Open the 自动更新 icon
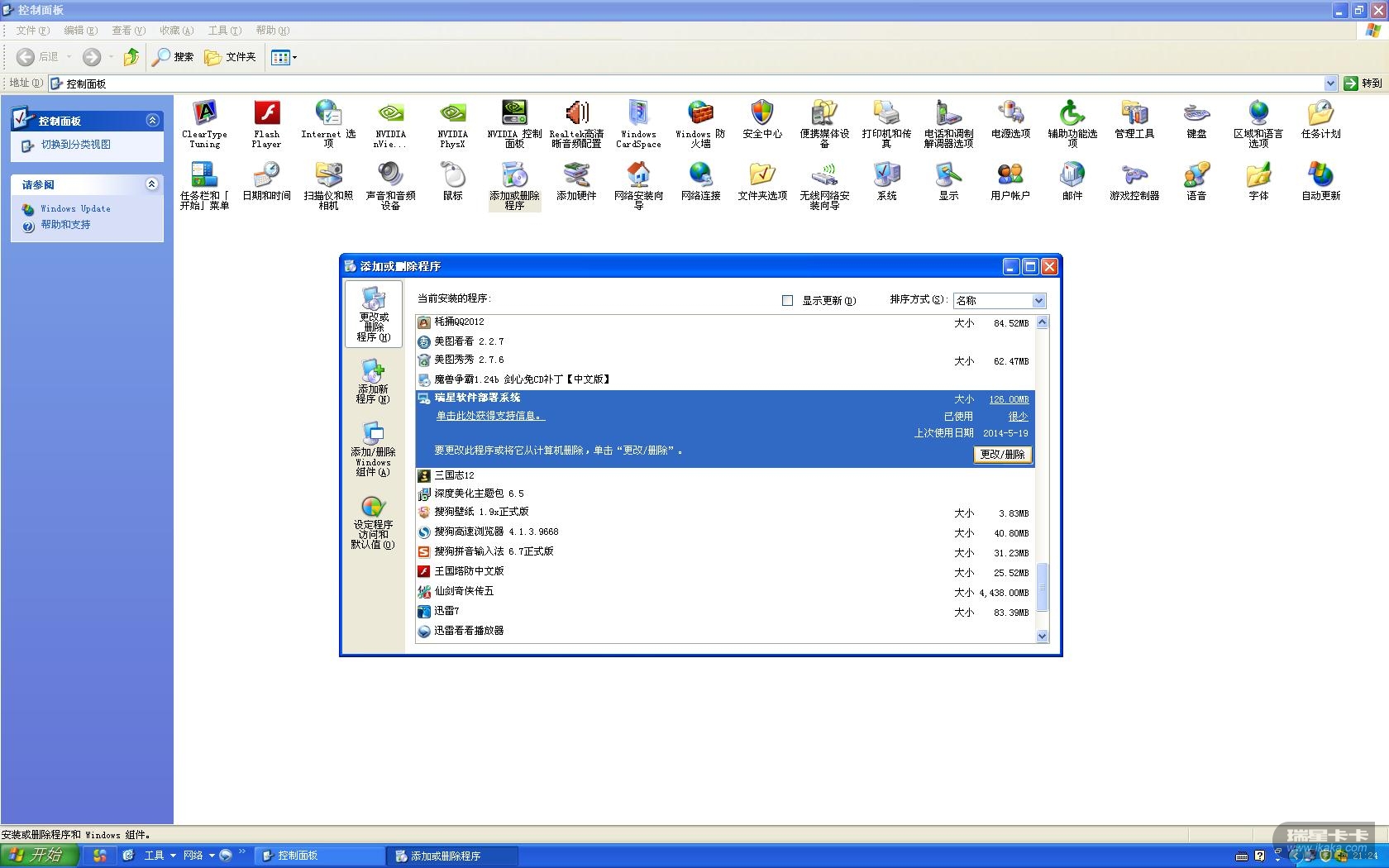This screenshot has height=868, width=1389. (1320, 182)
